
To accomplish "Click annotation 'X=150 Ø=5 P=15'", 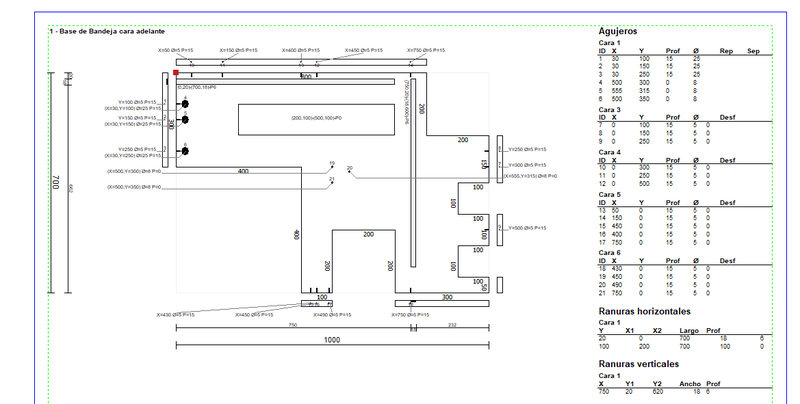I will 238,50.
